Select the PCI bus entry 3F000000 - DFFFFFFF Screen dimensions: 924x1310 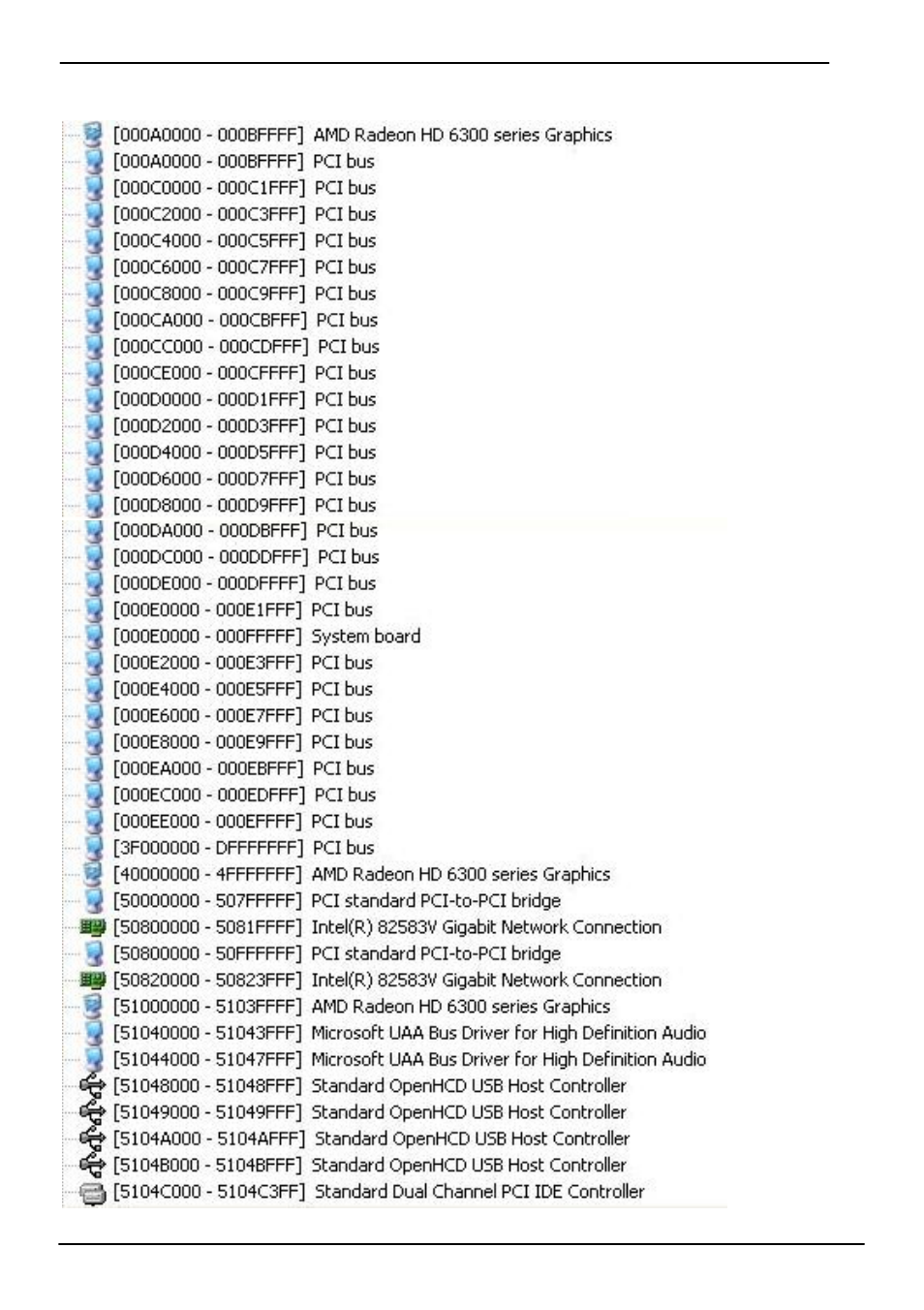click(243, 848)
